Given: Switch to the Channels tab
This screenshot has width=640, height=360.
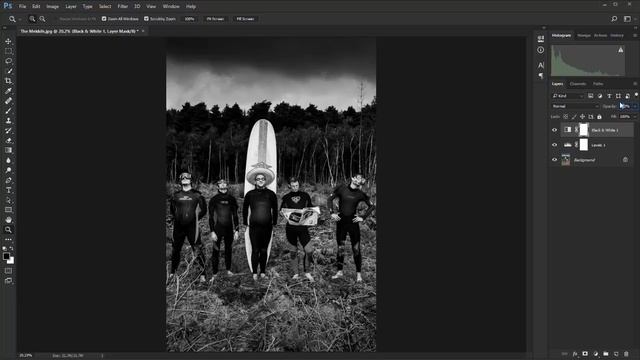Looking at the screenshot, I should [578, 84].
